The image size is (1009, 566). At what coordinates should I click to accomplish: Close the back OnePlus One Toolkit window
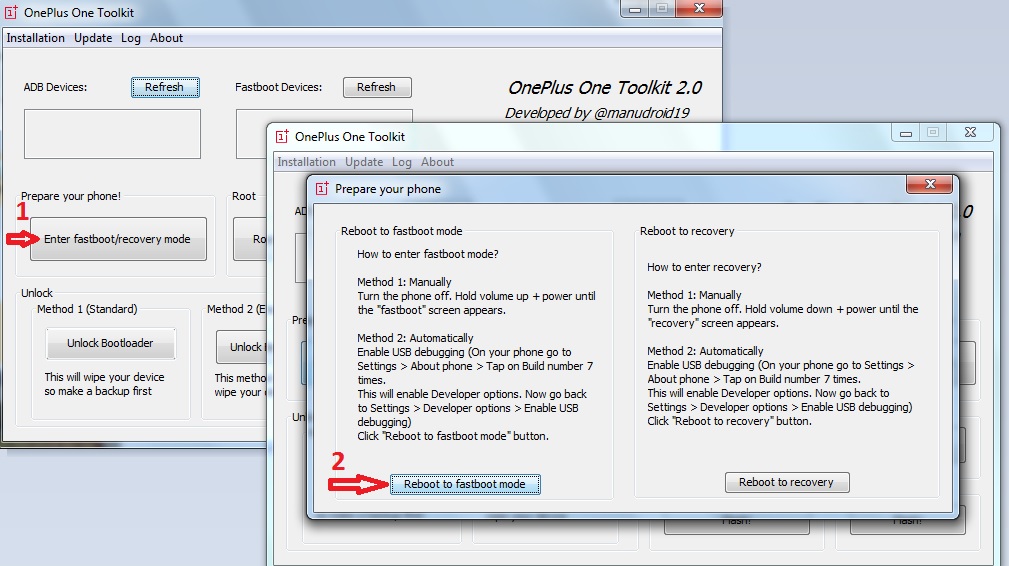(x=699, y=8)
